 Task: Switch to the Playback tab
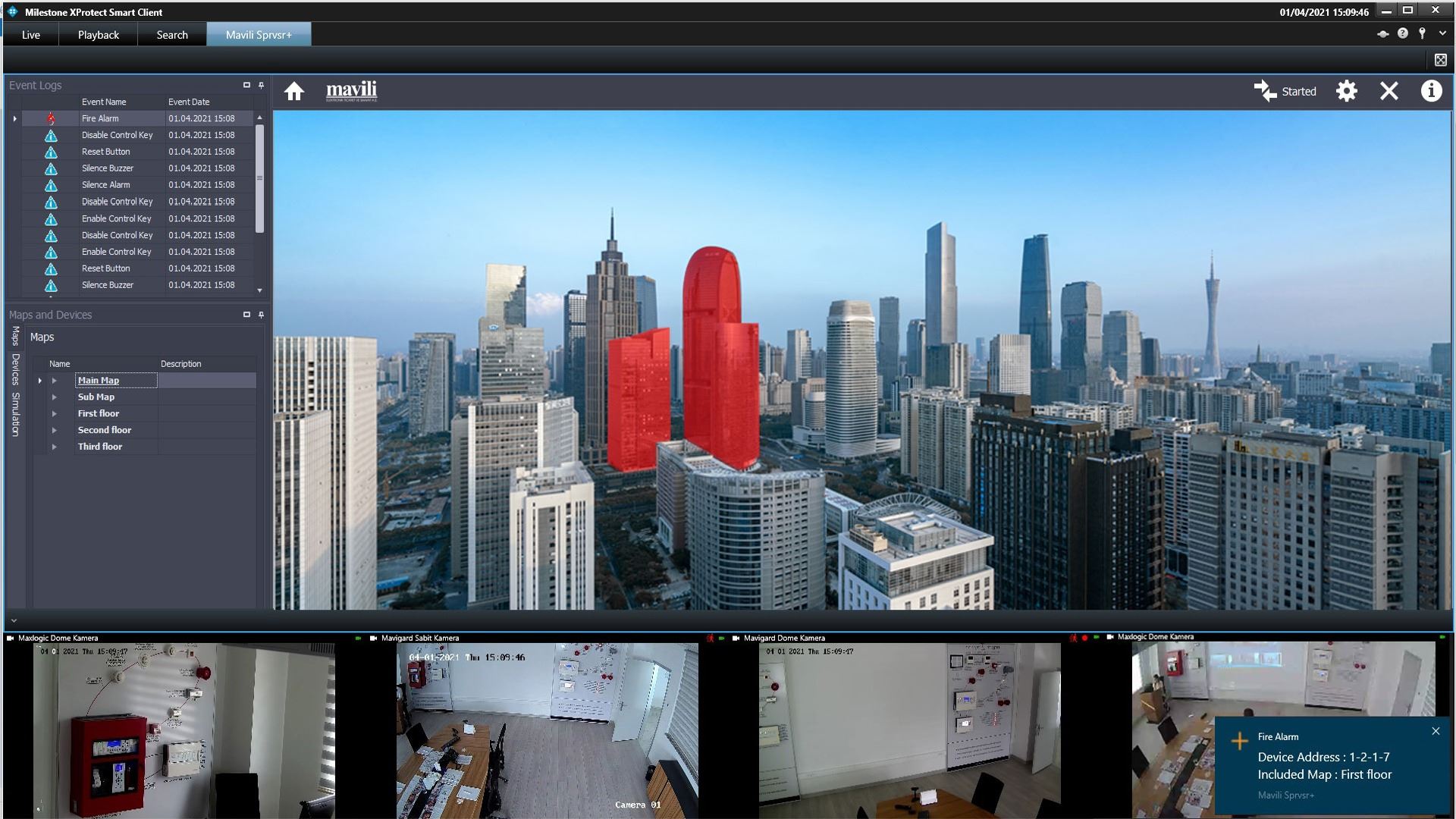tap(99, 35)
